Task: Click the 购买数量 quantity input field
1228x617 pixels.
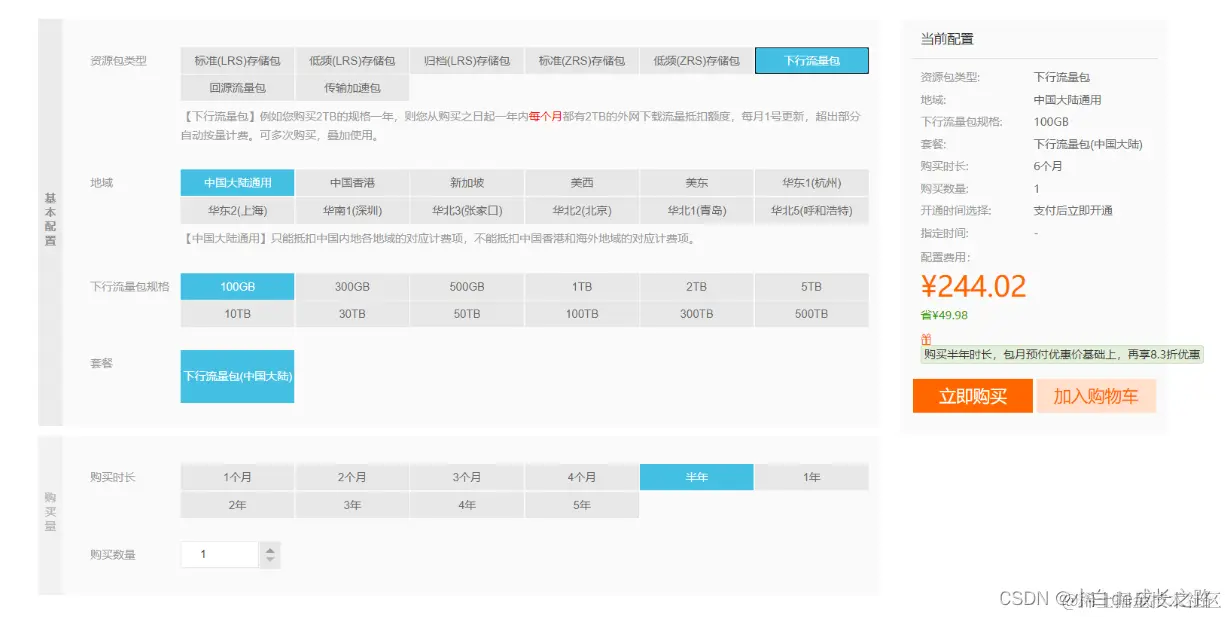Action: coord(220,555)
